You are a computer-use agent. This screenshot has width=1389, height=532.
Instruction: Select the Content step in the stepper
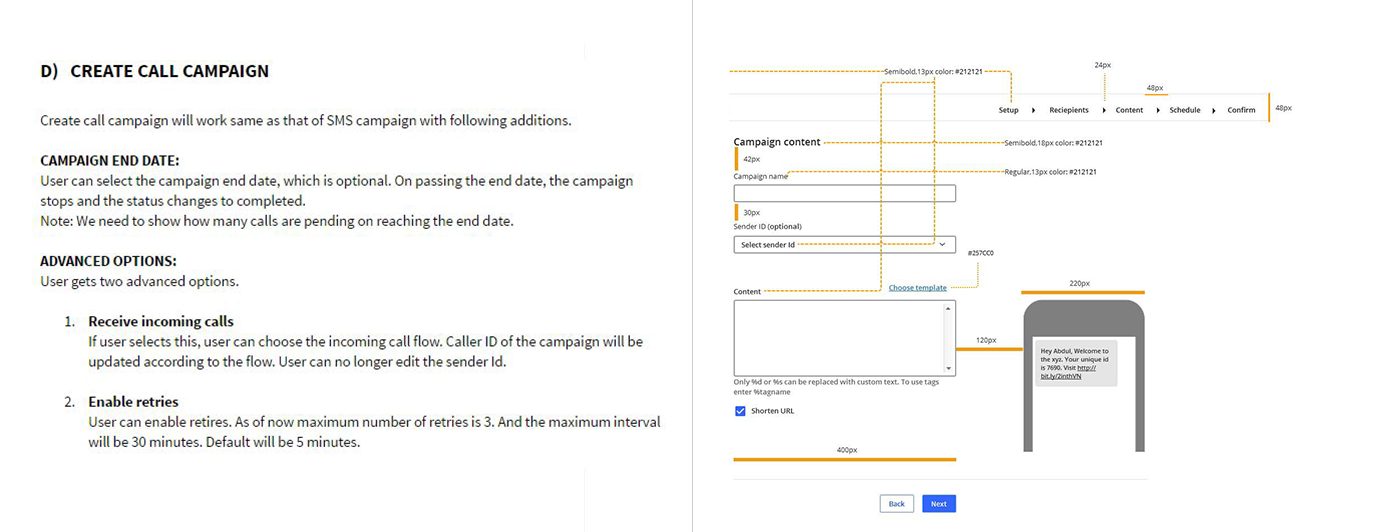(1129, 110)
